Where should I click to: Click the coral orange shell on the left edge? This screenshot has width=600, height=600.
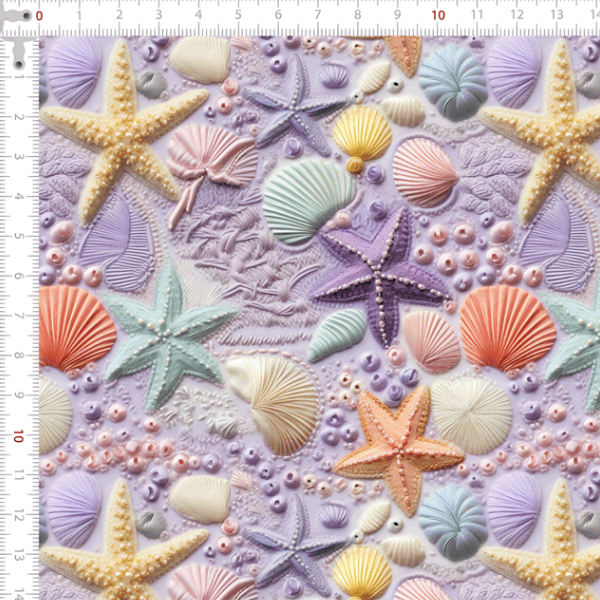point(74,327)
